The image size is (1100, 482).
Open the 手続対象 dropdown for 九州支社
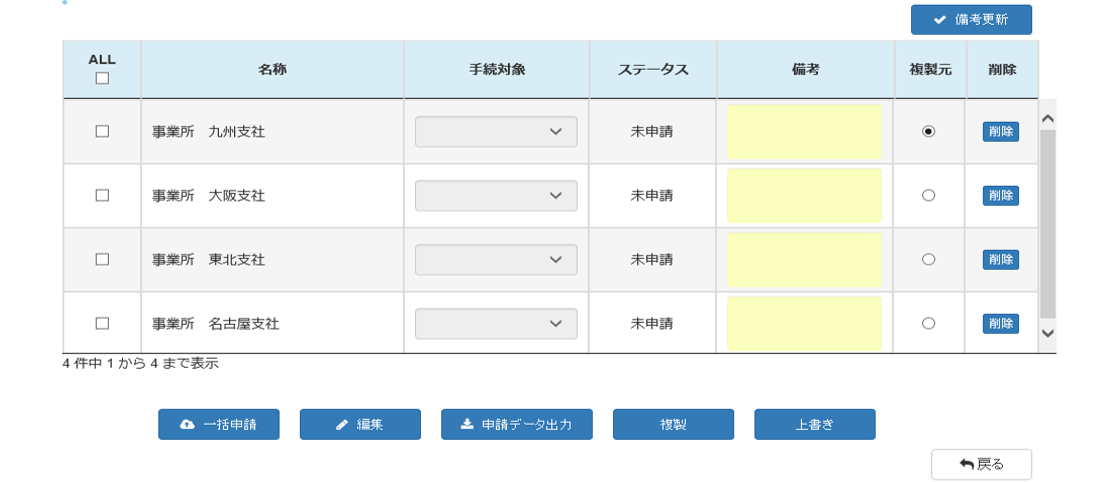(496, 132)
